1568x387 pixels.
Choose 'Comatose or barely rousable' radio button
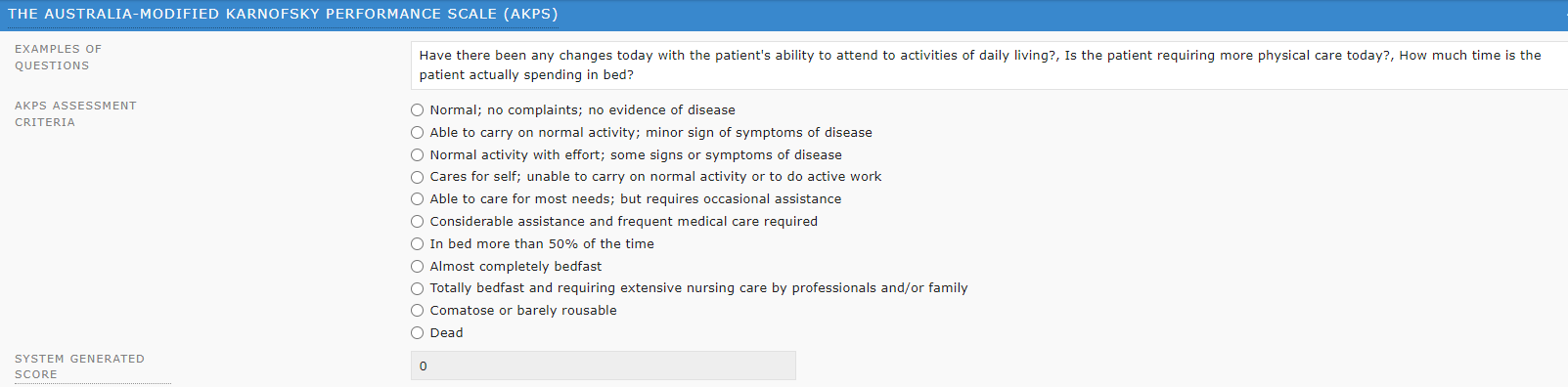coord(418,311)
